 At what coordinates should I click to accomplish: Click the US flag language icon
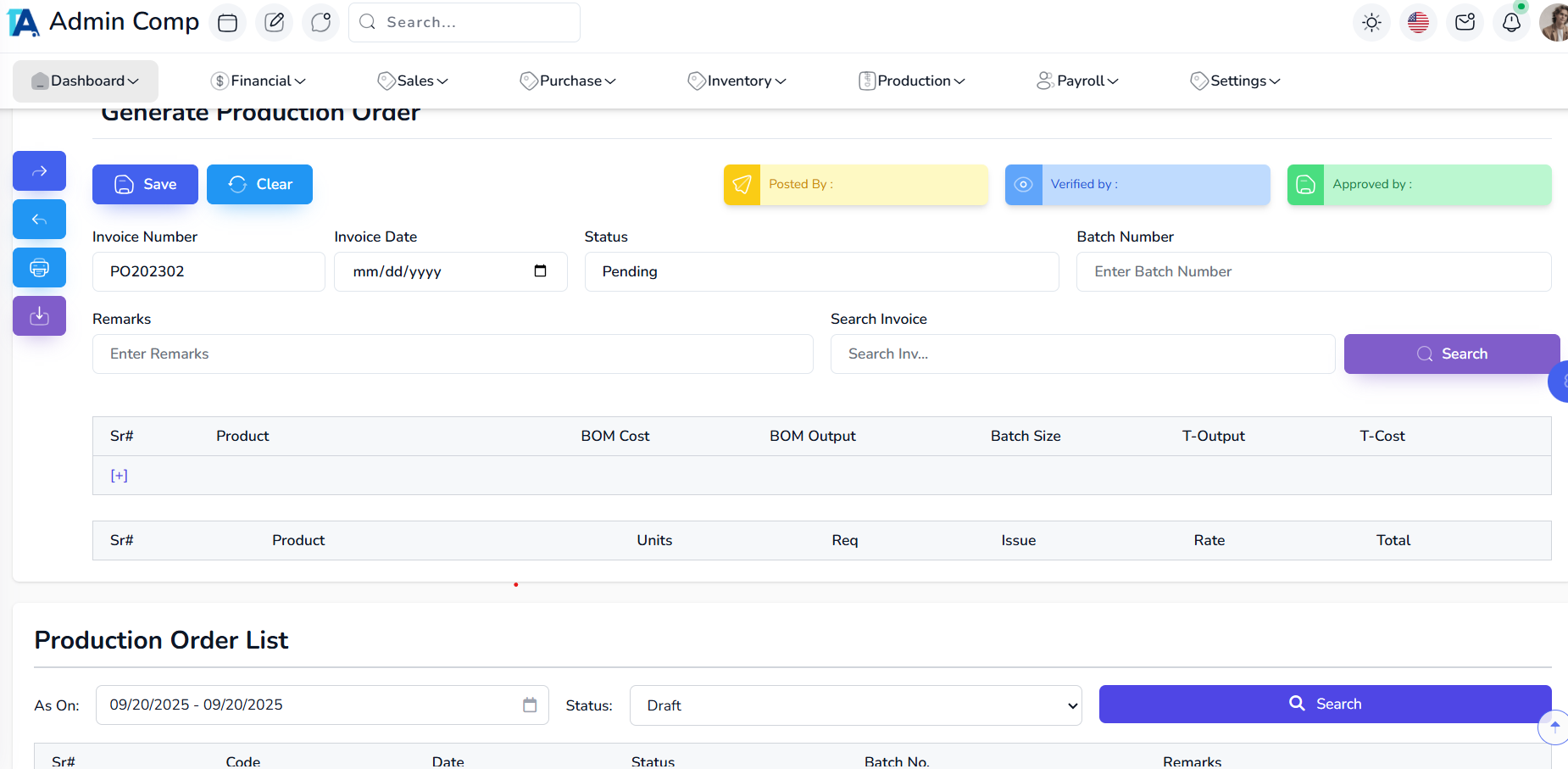(1418, 22)
